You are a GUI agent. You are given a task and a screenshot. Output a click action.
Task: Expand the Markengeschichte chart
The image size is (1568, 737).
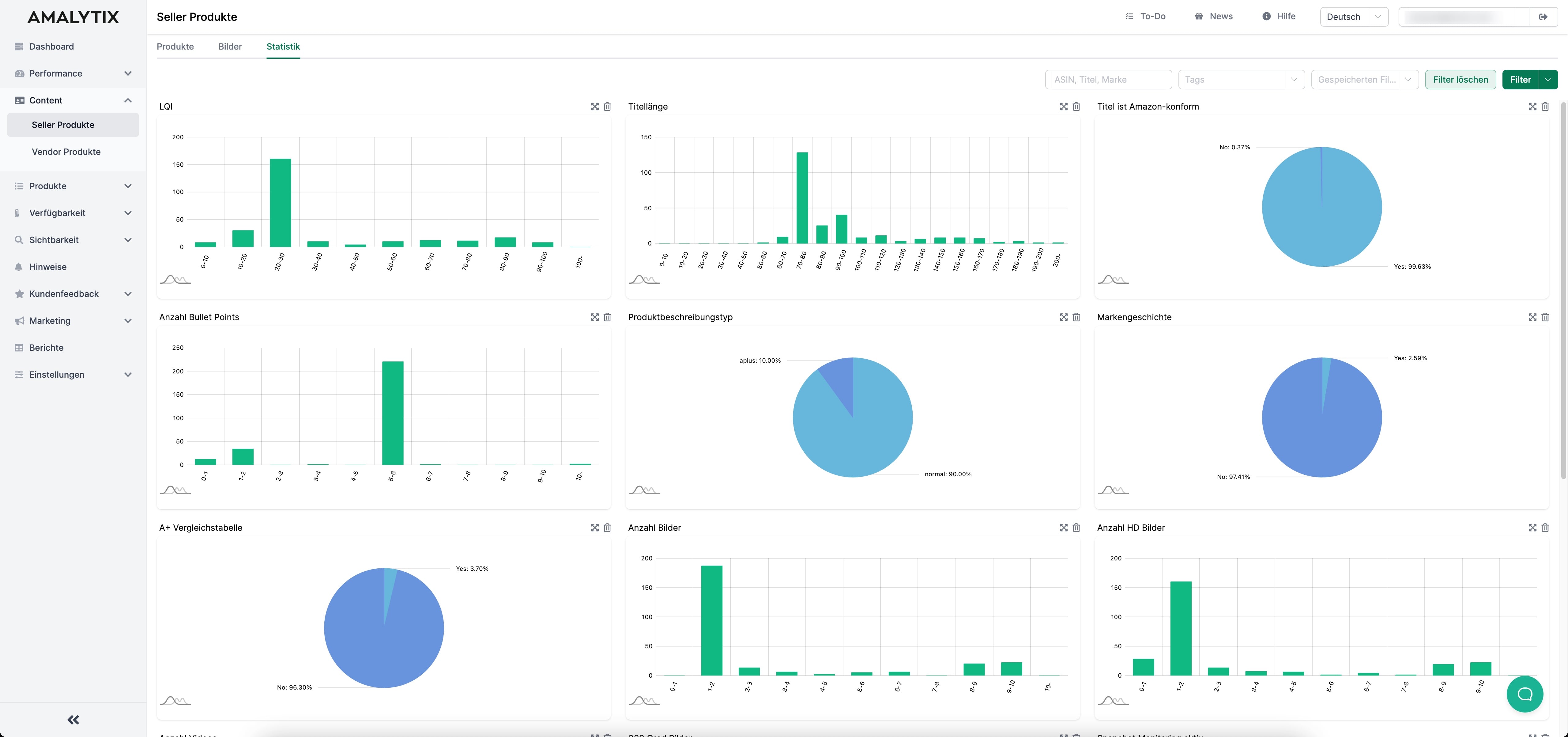1533,317
